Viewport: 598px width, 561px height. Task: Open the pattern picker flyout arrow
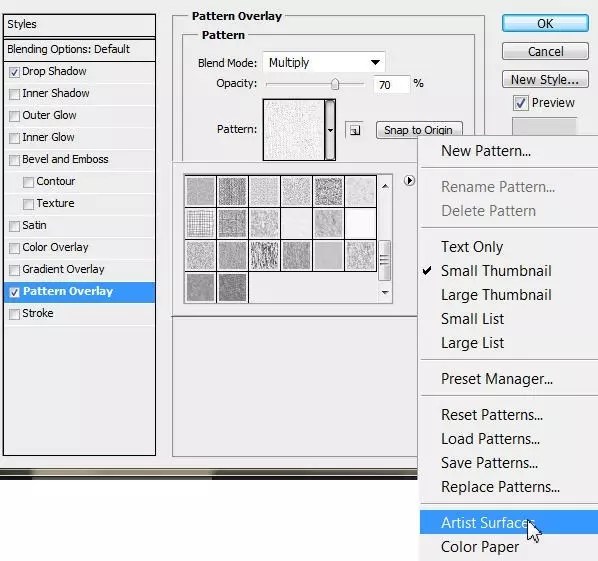[x=409, y=180]
